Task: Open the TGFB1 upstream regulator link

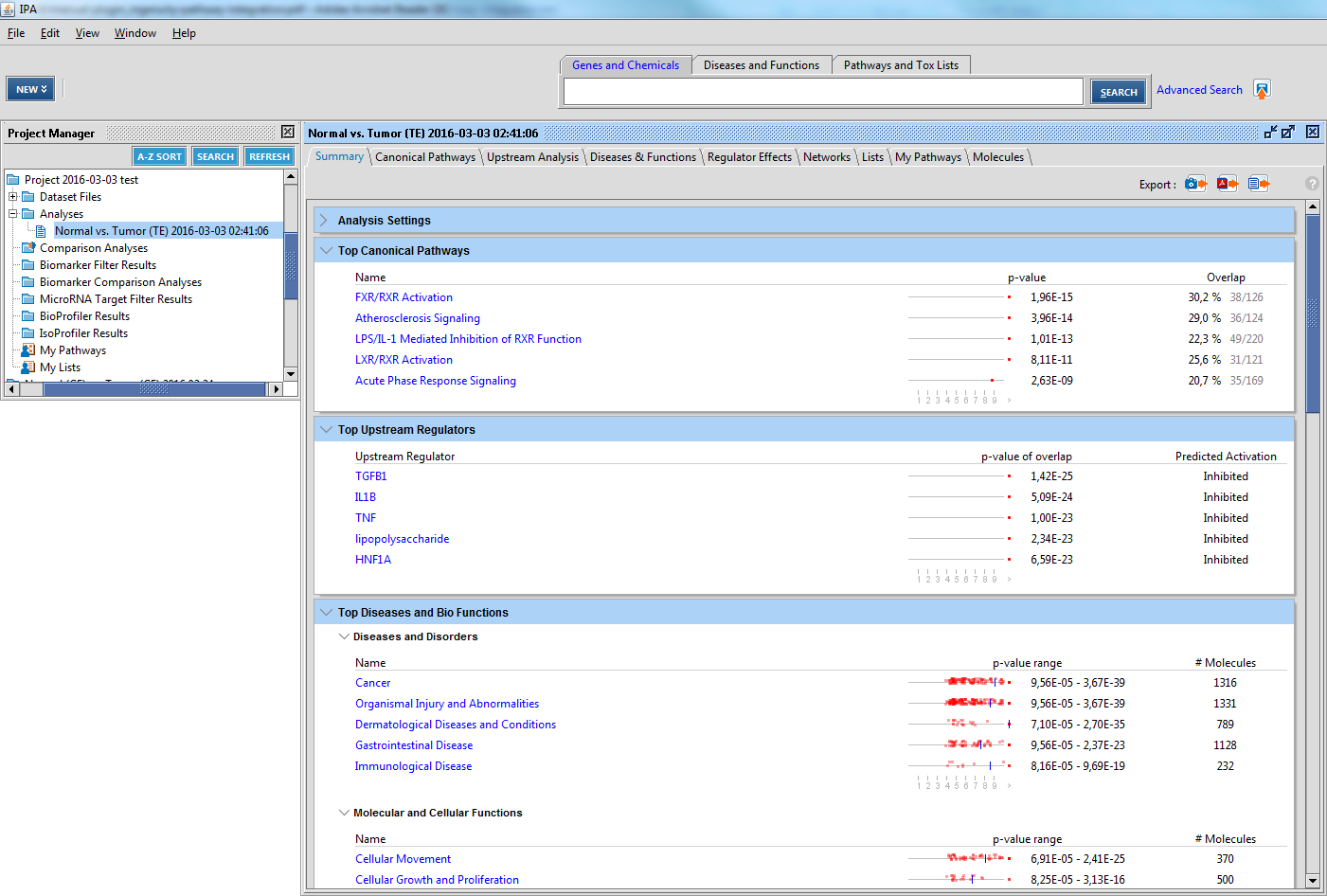Action: [x=371, y=476]
